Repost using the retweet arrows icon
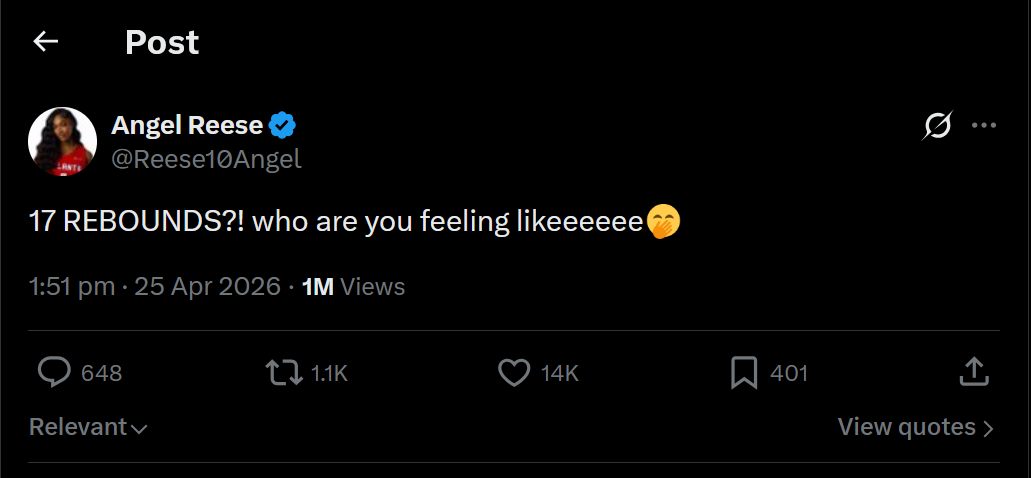Screen dimensions: 1031x478 283,373
